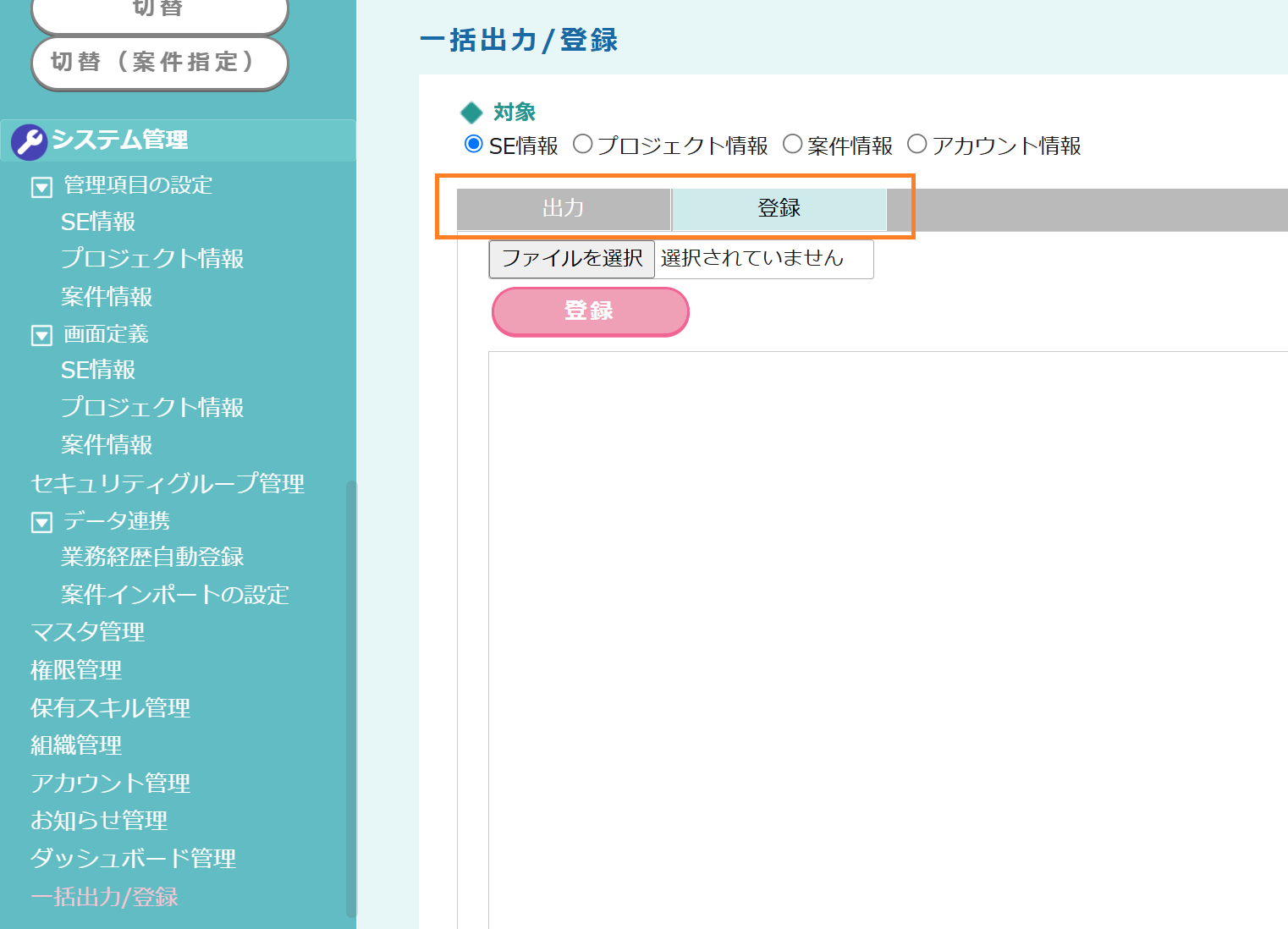Select the アカウント情報 radio option
Screen dimensions: 1288x929
(916, 145)
